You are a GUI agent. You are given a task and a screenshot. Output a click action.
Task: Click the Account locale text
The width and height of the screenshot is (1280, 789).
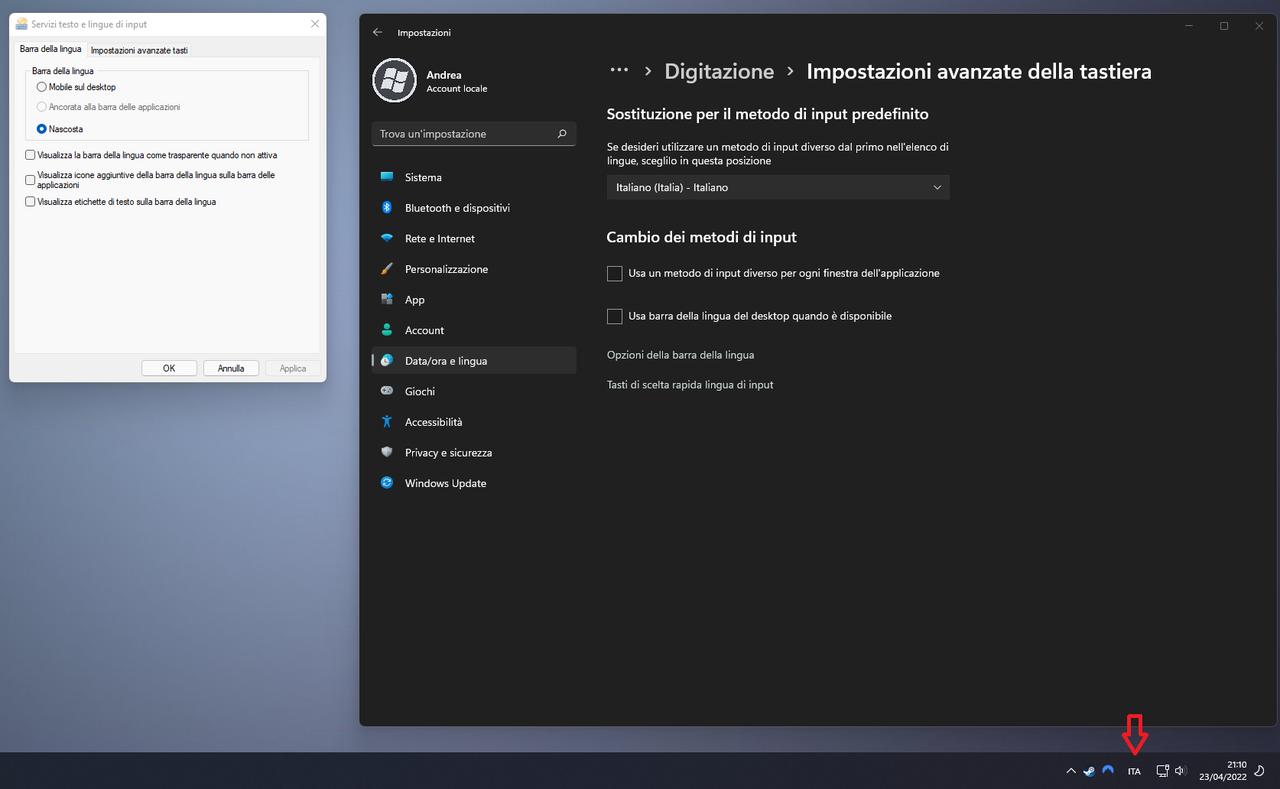[456, 89]
